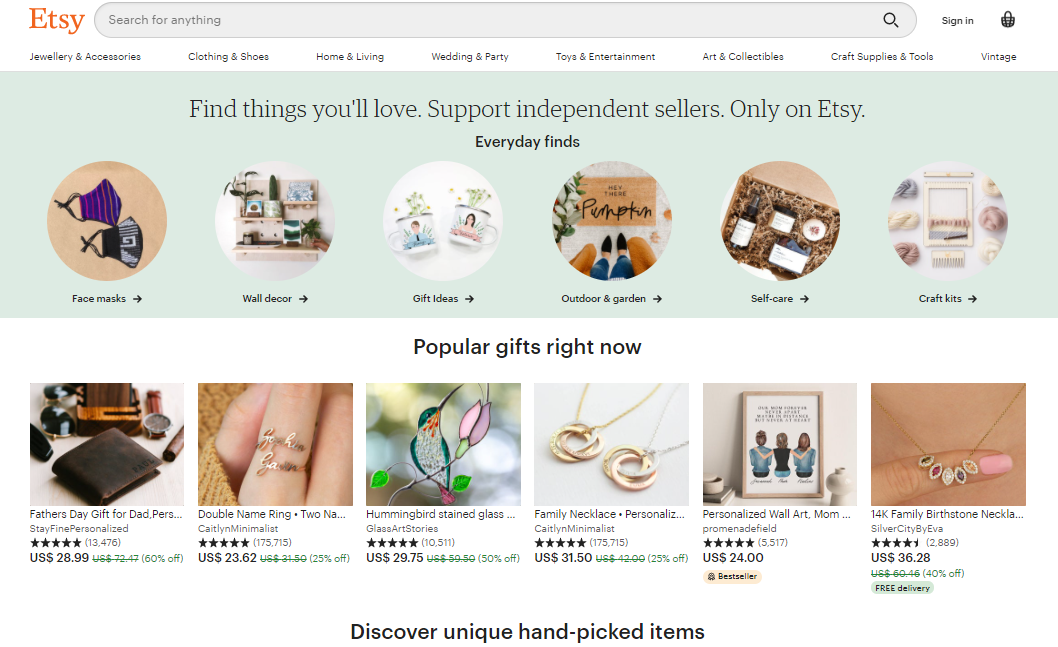Screen dimensions: 1058x647
Task: Click the Sign in button
Action: (x=957, y=21)
